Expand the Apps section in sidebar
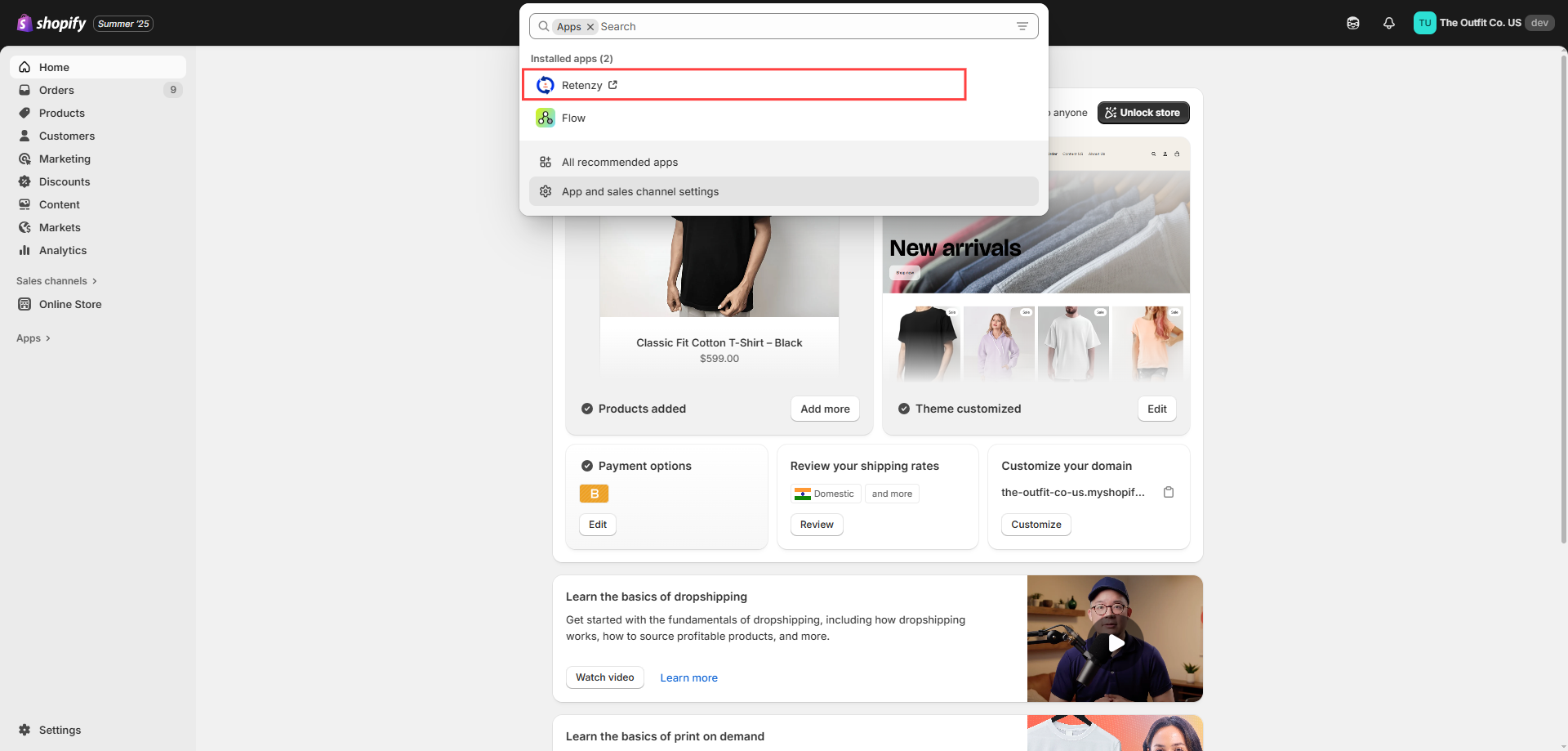The width and height of the screenshot is (1568, 751). pos(33,338)
